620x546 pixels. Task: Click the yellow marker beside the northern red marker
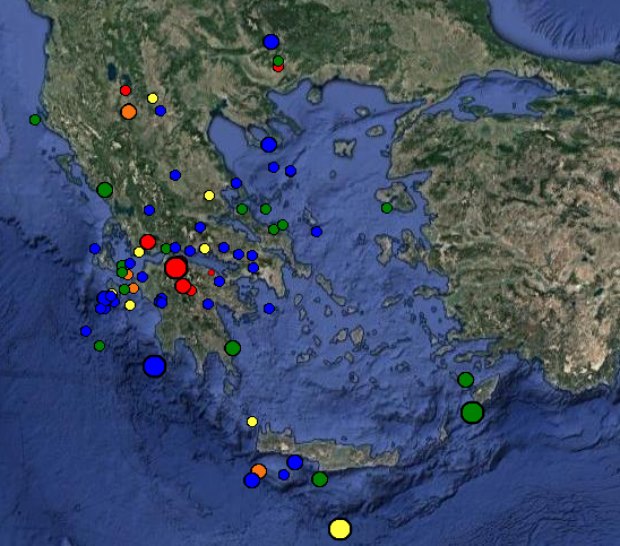tap(152, 98)
